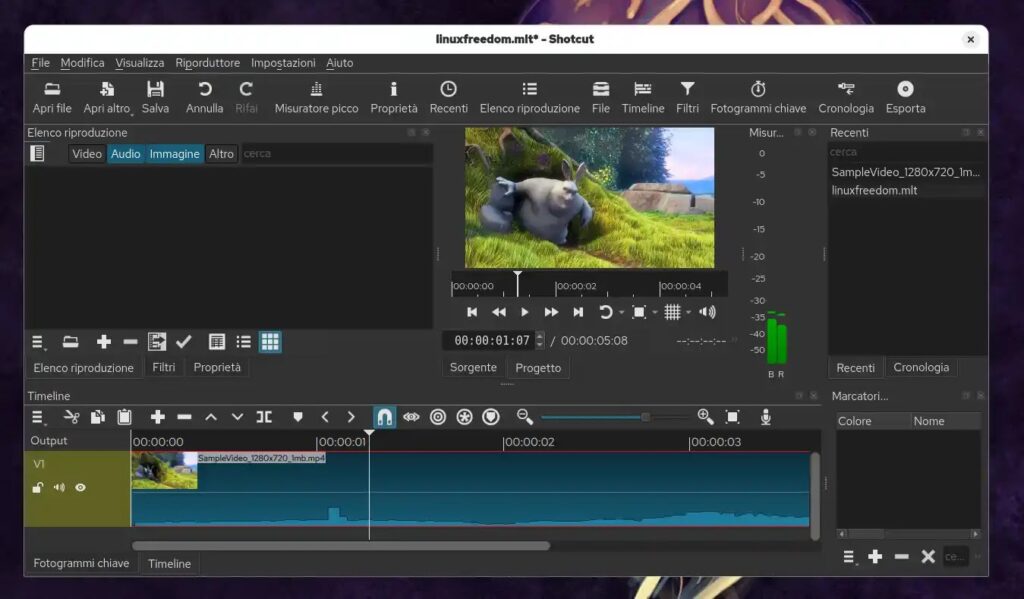Click the timeline horizontal scrollbar
This screenshot has height=599, width=1024.
point(341,545)
